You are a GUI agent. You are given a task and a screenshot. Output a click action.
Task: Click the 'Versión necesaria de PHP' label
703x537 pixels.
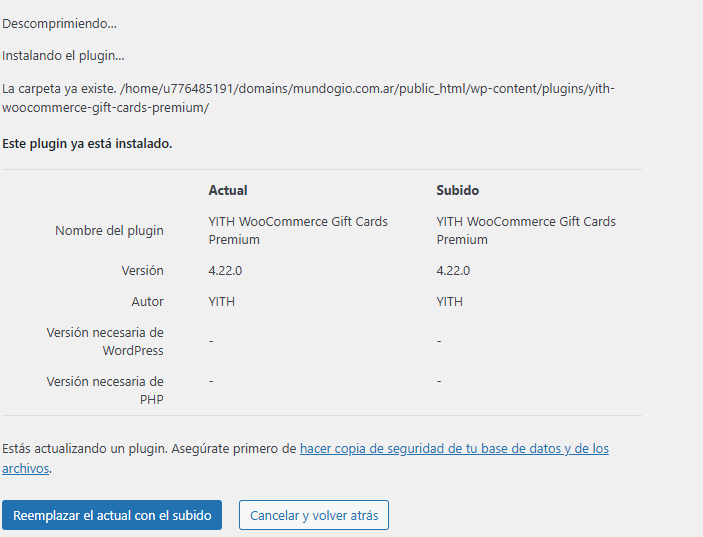click(105, 391)
